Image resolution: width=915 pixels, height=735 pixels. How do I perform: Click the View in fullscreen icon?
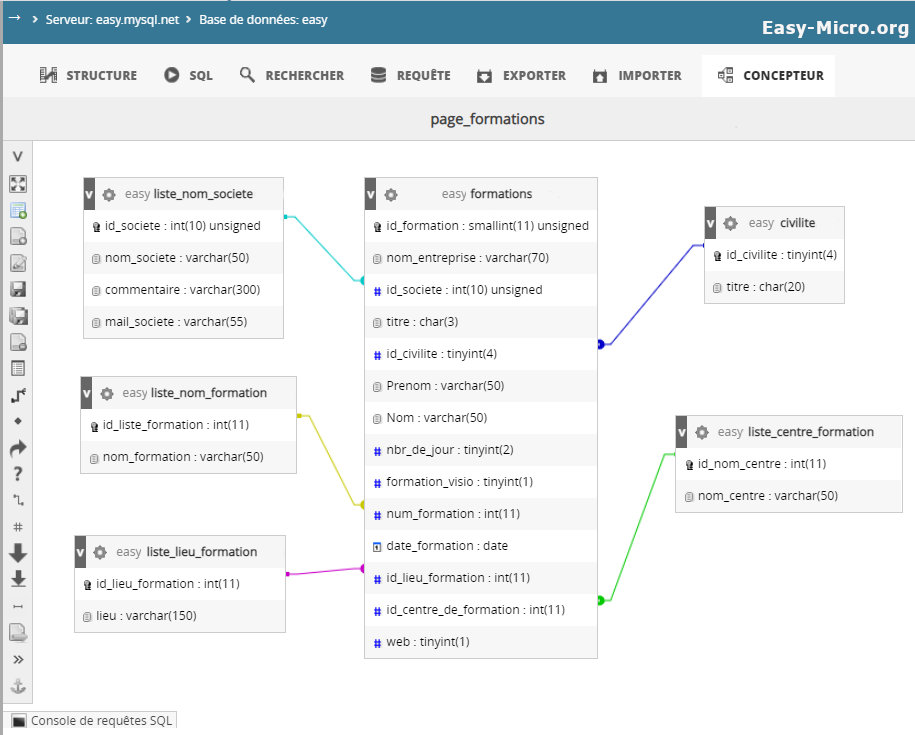tap(18, 184)
